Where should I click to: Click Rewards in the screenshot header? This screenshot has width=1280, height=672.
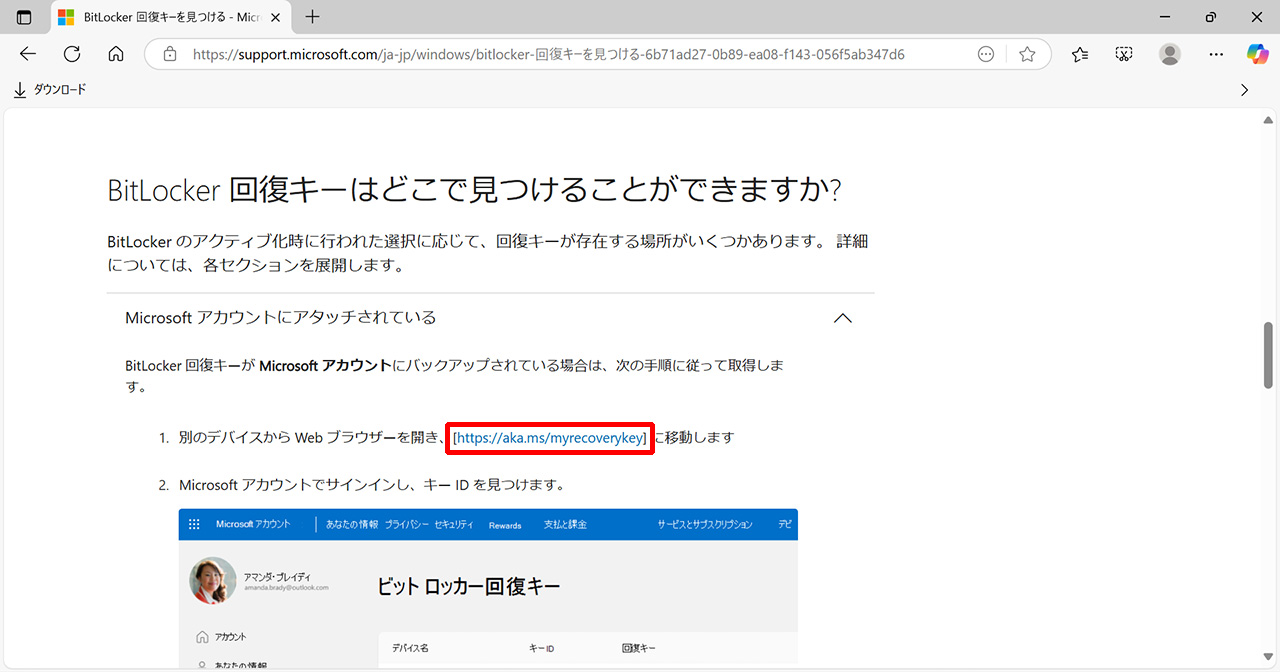[505, 525]
